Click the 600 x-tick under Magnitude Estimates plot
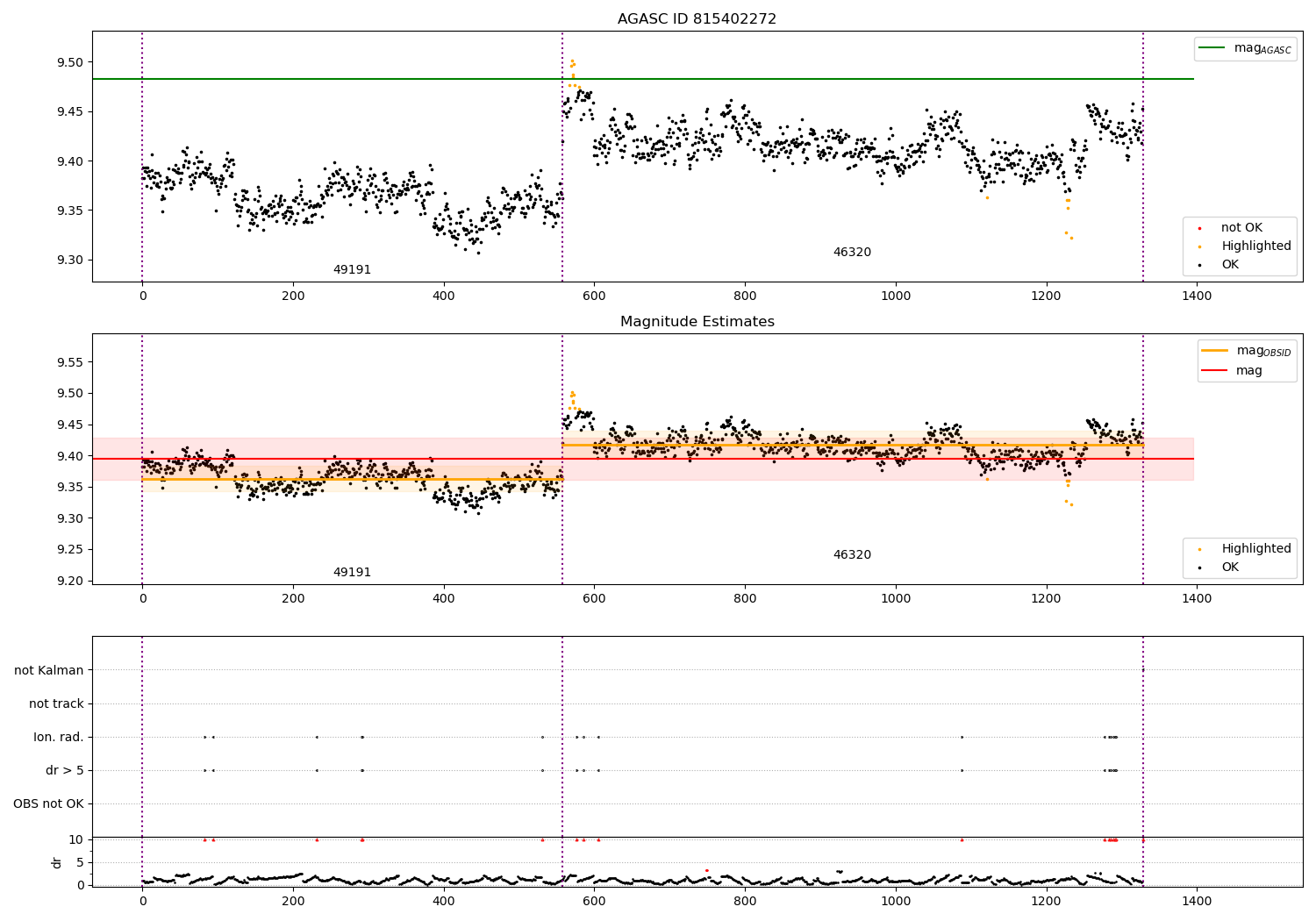The height and width of the screenshot is (921, 1316). 594,598
